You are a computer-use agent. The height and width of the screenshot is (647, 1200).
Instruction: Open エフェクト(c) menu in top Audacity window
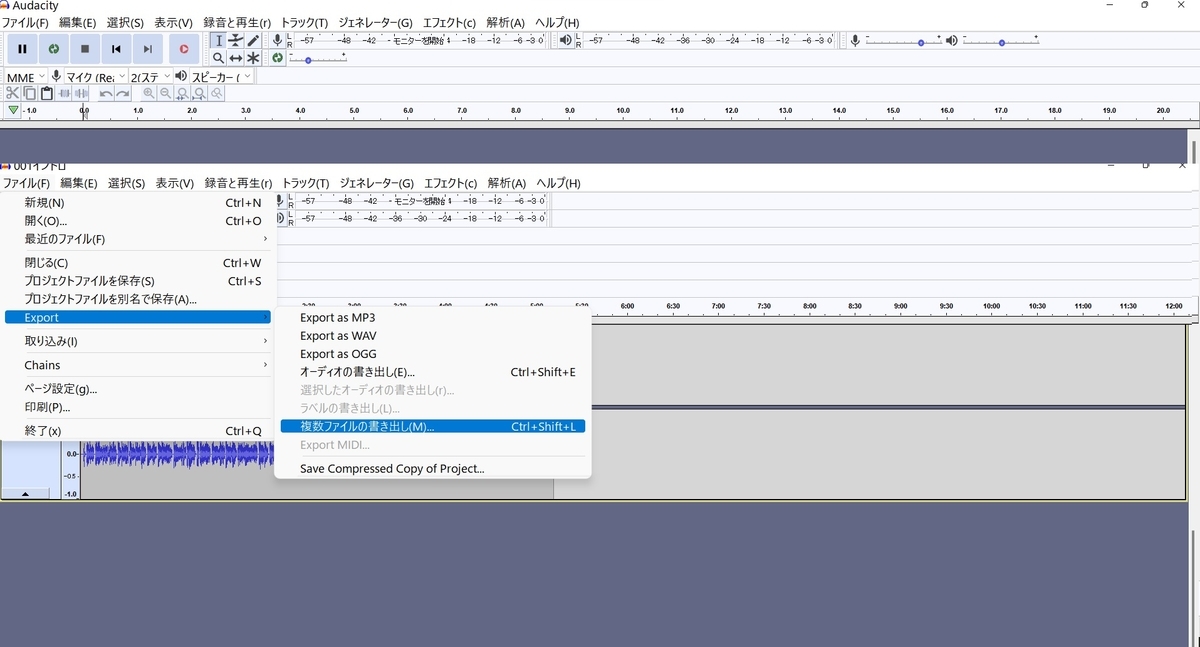(449, 23)
